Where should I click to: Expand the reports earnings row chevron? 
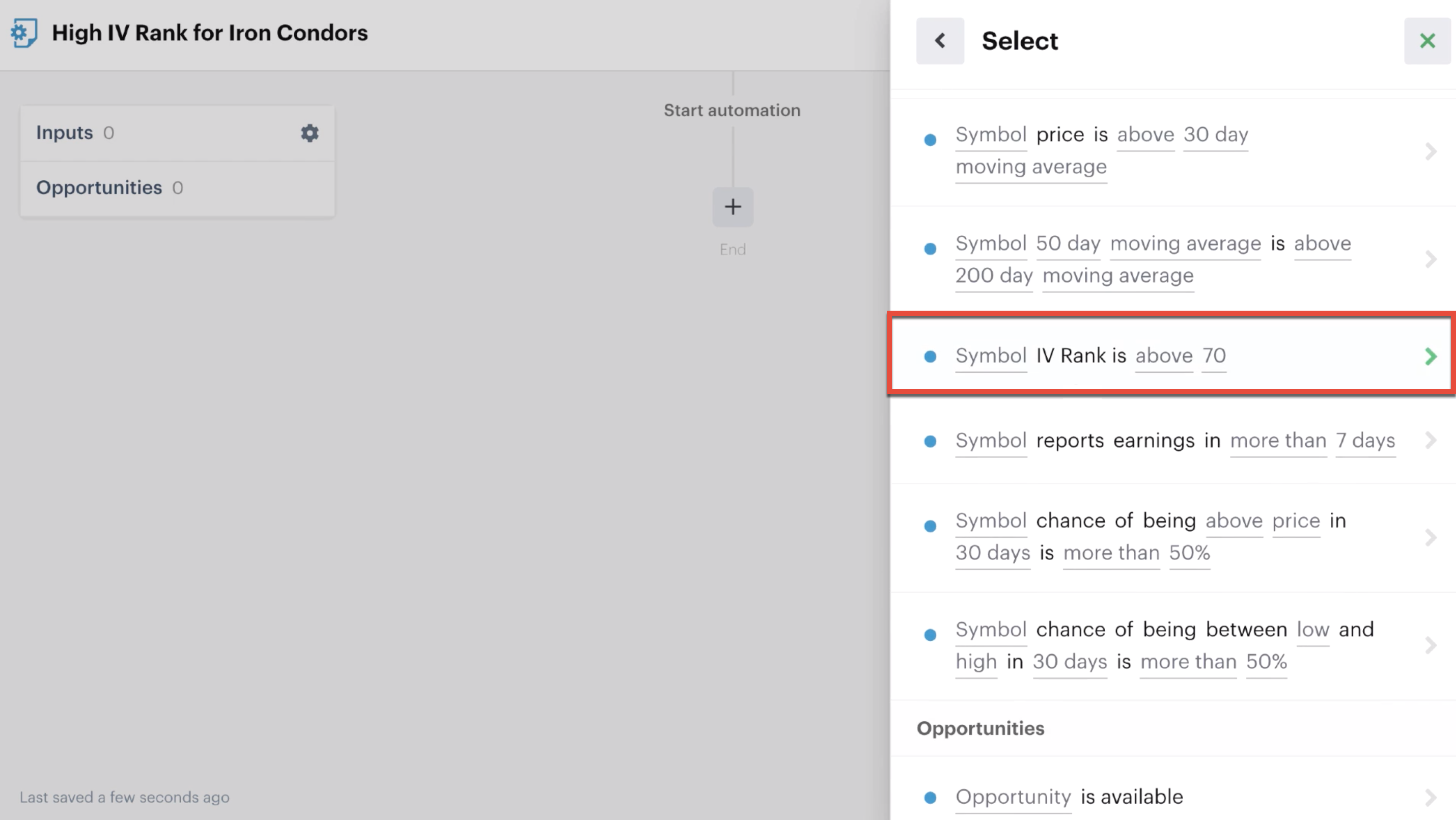click(x=1431, y=440)
